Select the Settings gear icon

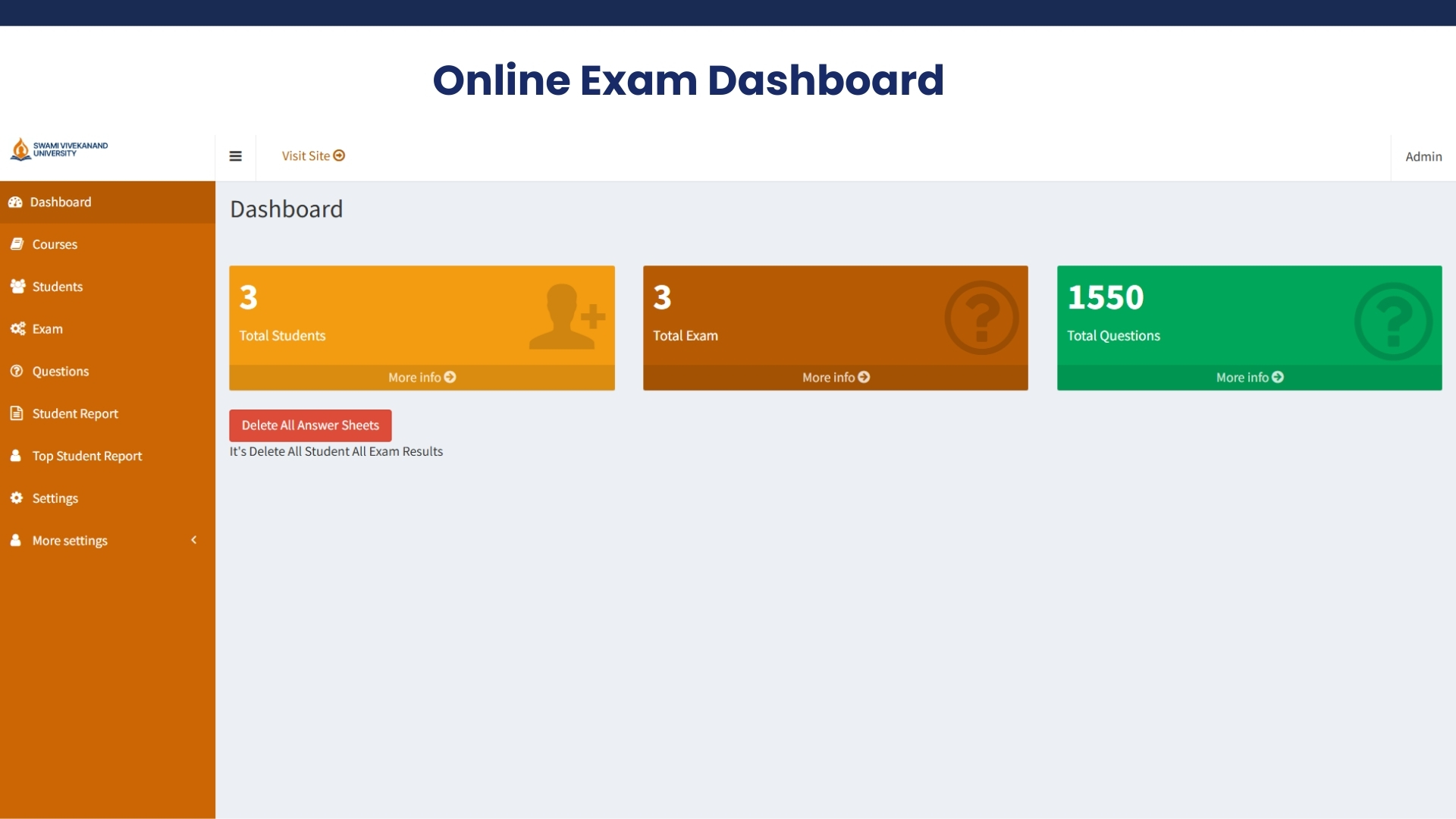pyautogui.click(x=16, y=497)
